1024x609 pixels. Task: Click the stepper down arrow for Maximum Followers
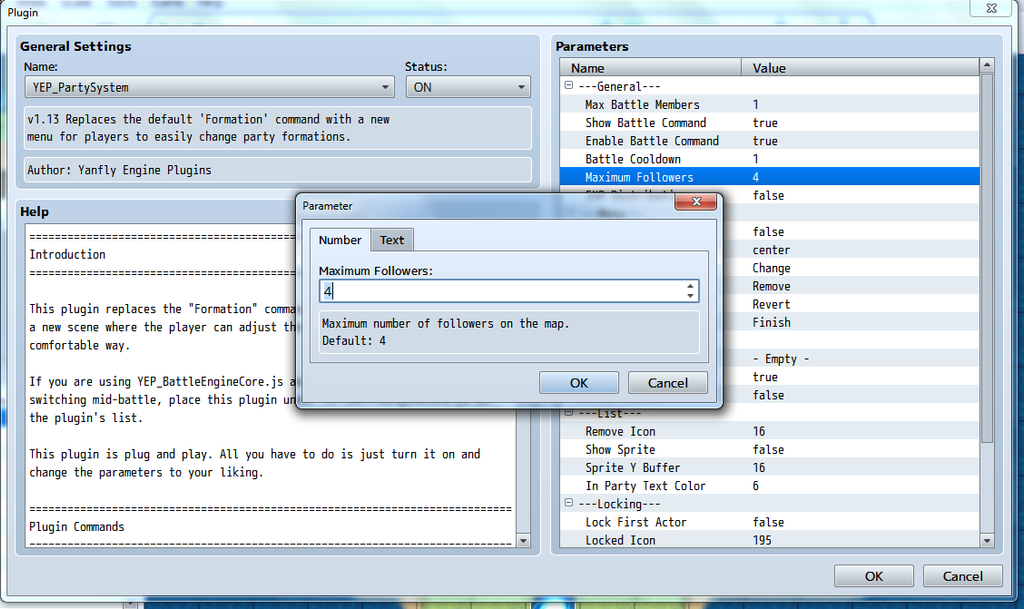(x=690, y=296)
